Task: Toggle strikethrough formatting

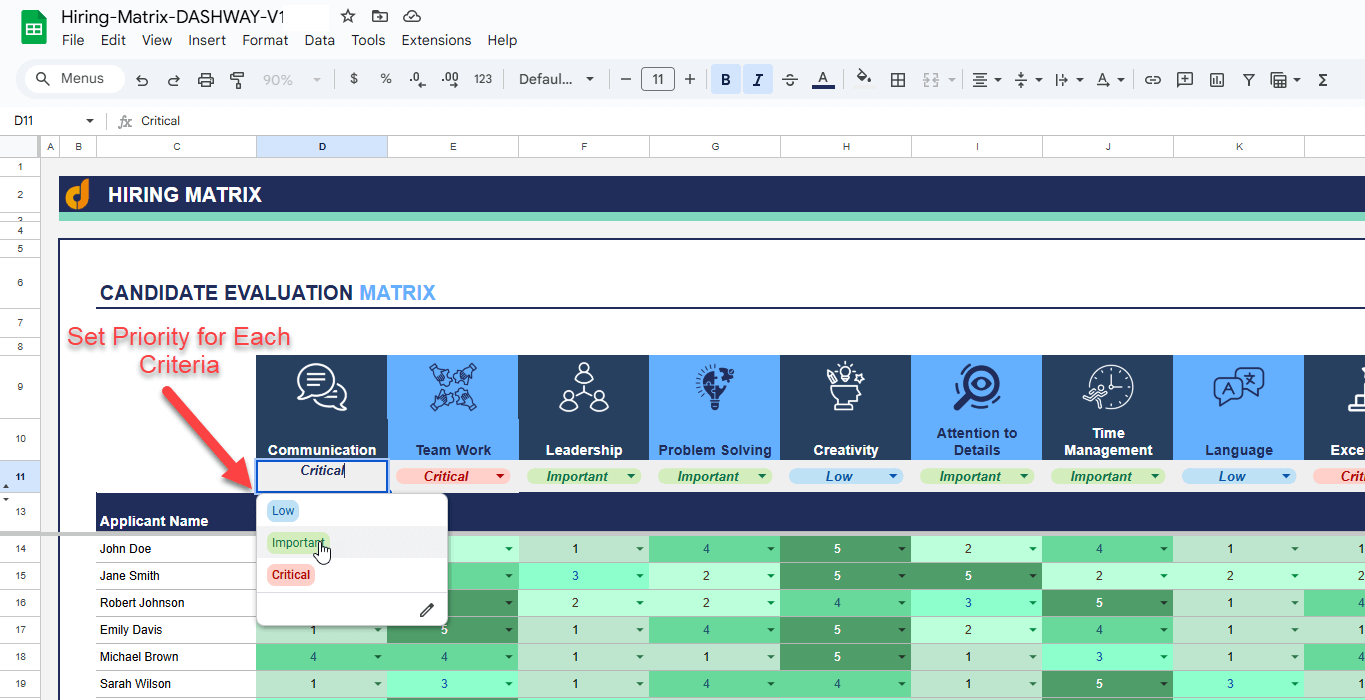Action: click(x=789, y=78)
